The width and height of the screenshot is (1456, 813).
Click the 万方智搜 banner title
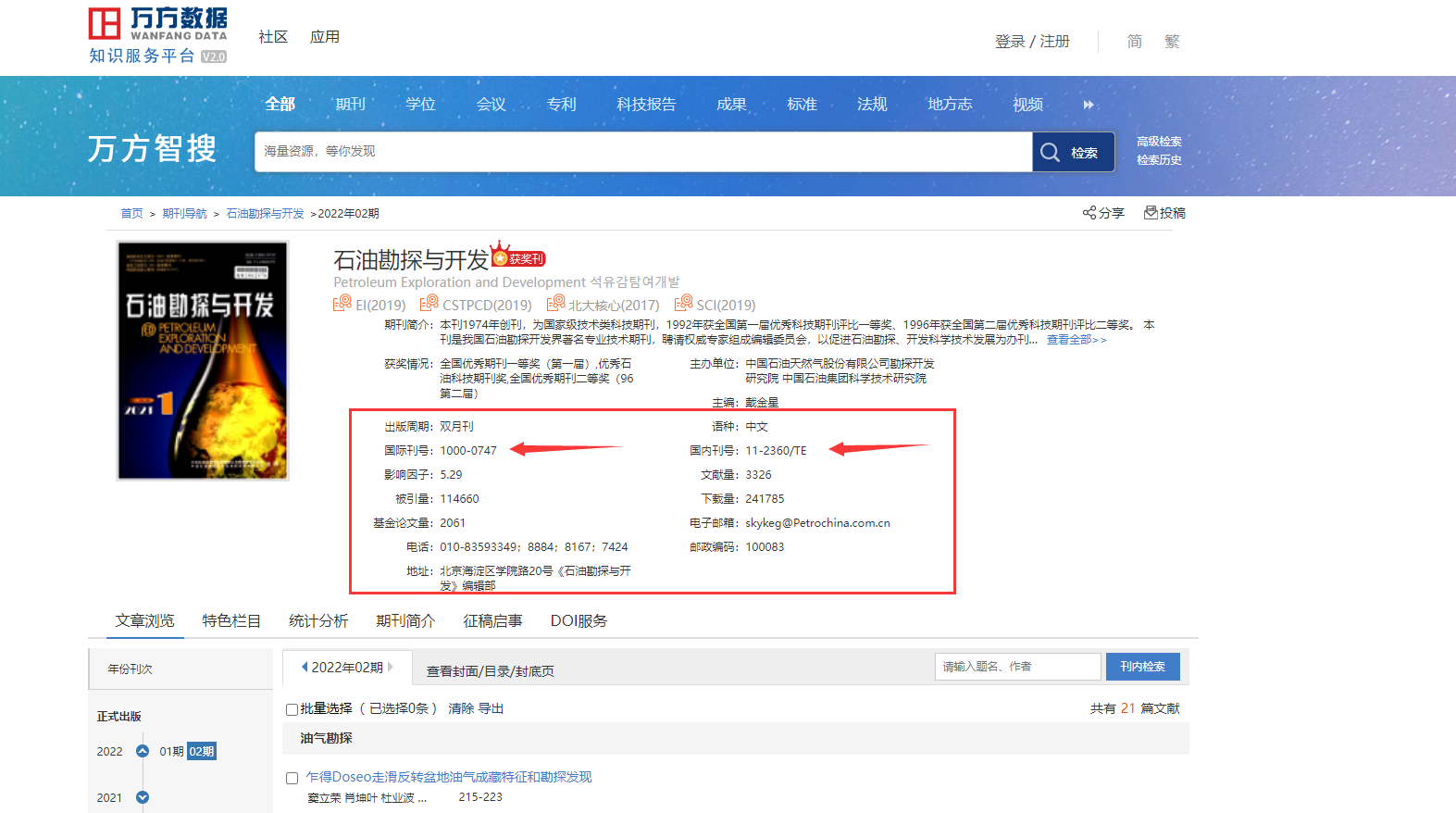click(x=153, y=148)
